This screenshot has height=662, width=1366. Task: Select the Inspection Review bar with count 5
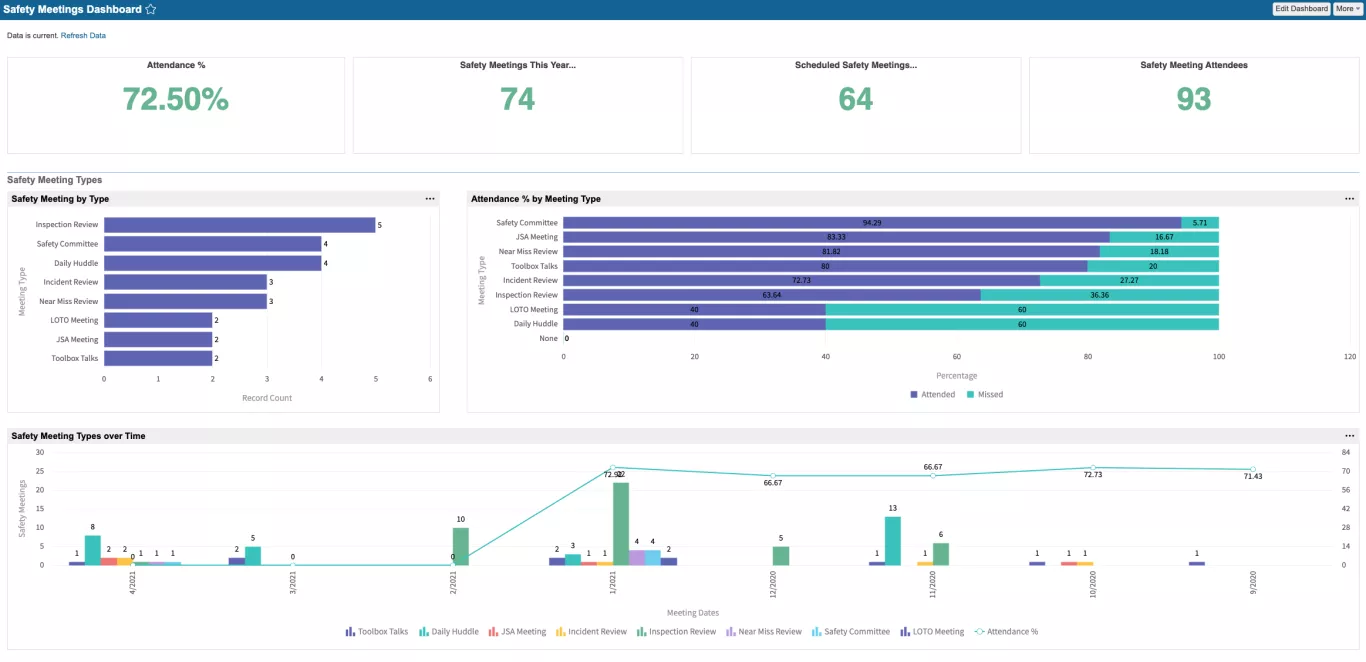[x=240, y=225]
